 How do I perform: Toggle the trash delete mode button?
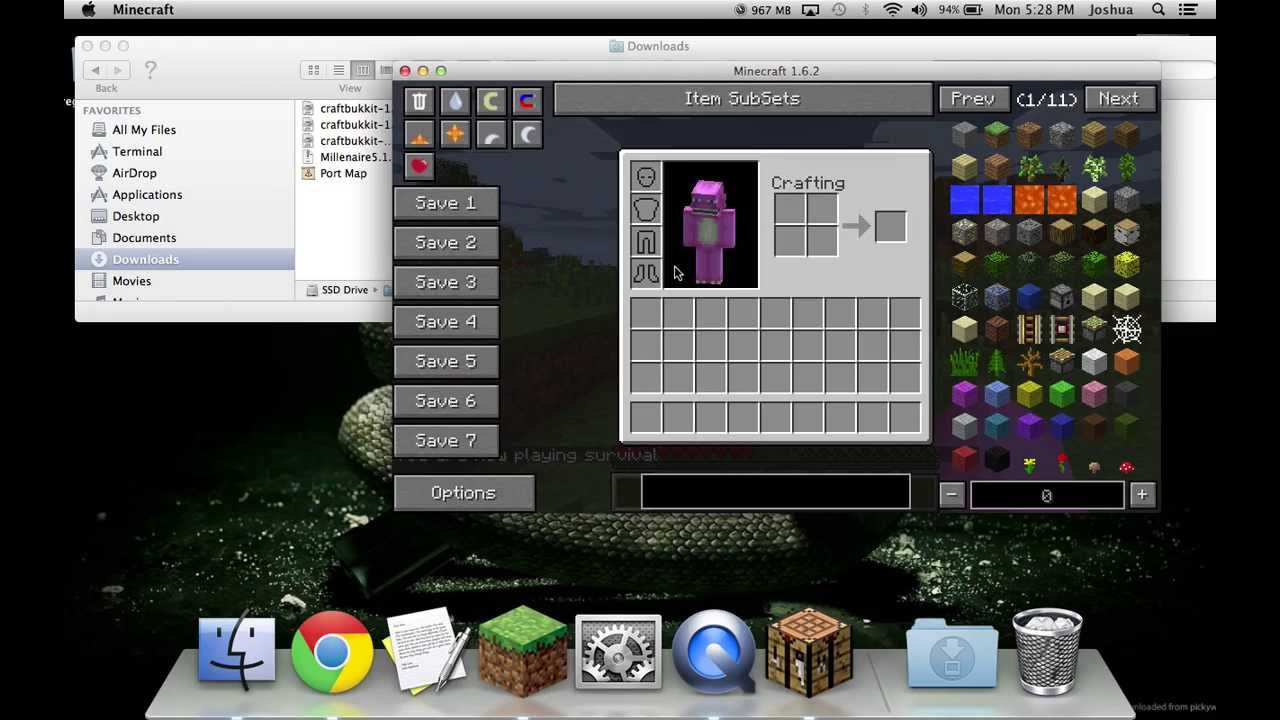tap(419, 102)
